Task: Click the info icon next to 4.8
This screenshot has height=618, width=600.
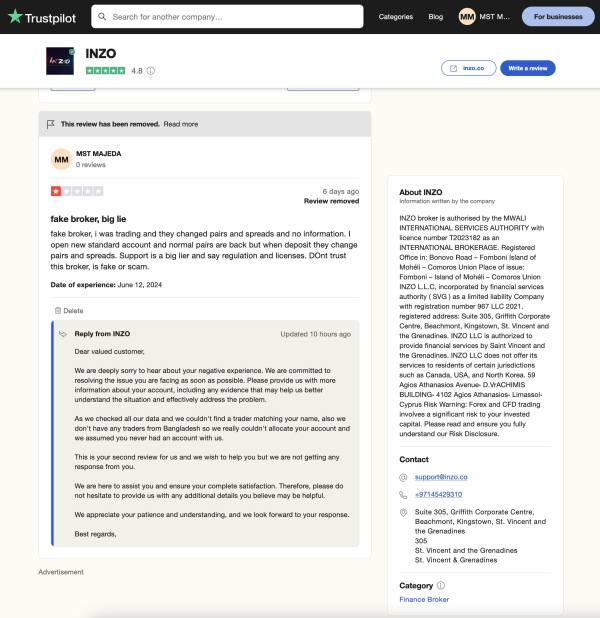Action: (x=151, y=71)
